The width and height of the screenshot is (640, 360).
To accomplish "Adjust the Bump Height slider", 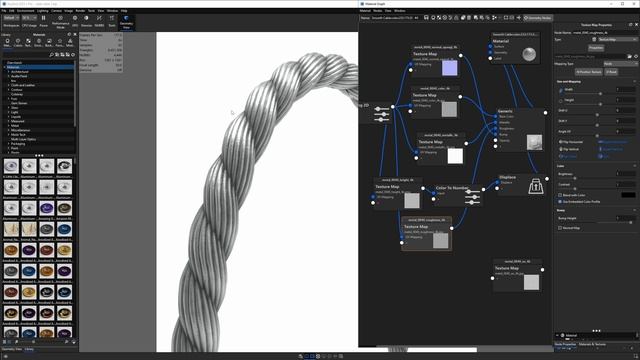I will pyautogui.click(x=631, y=223).
